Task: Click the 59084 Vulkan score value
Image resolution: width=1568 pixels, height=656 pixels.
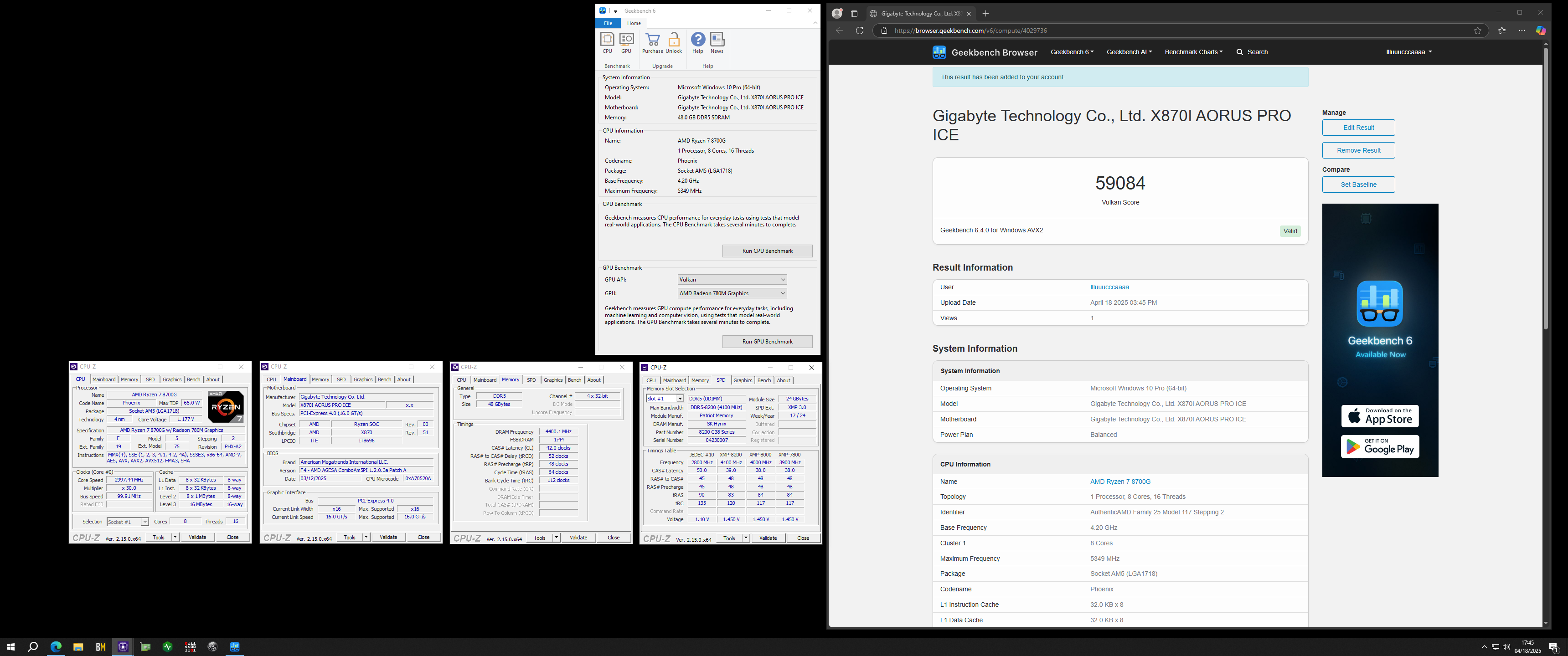Action: 1120,183
